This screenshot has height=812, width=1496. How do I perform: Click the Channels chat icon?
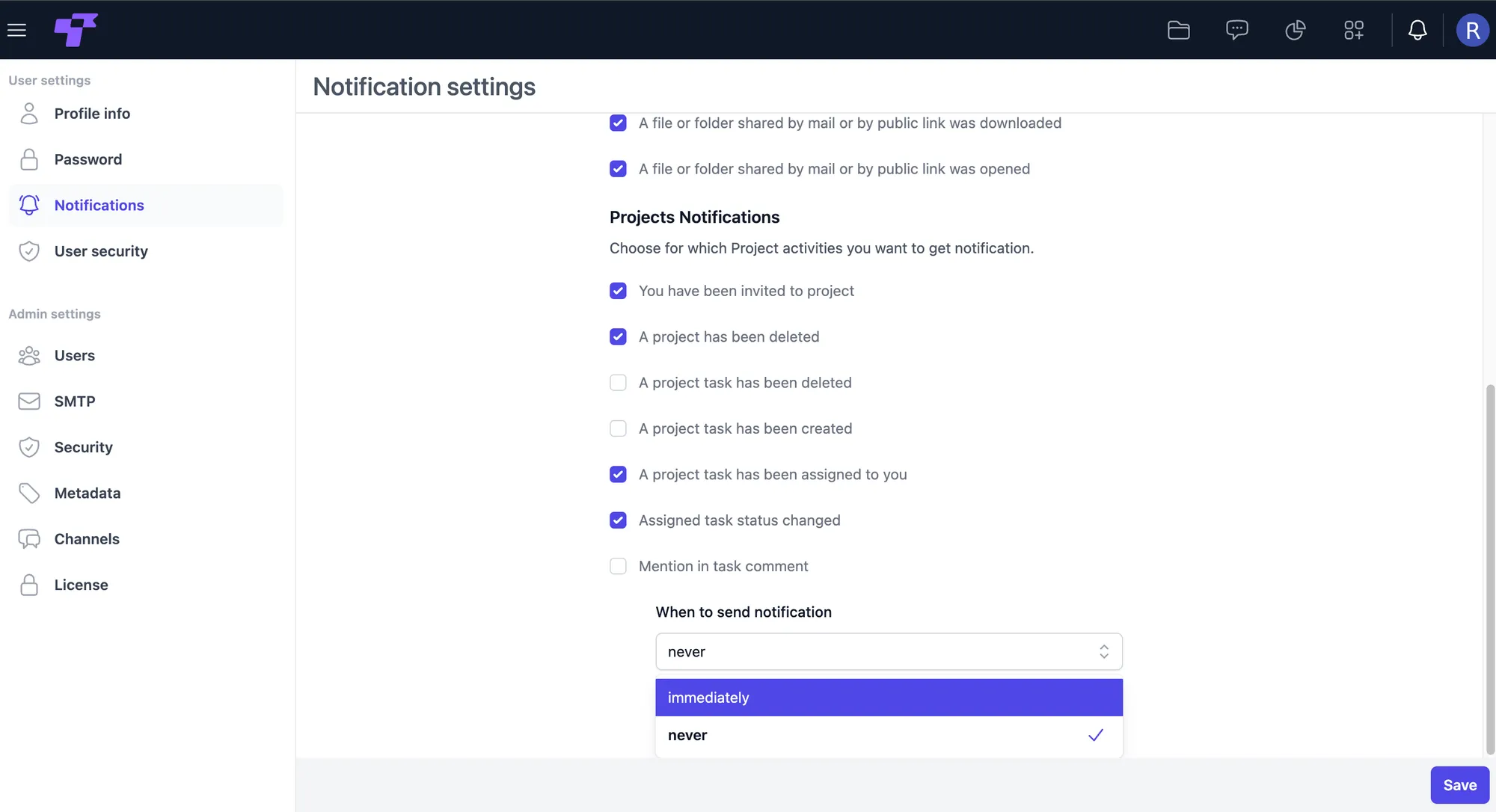tap(29, 539)
